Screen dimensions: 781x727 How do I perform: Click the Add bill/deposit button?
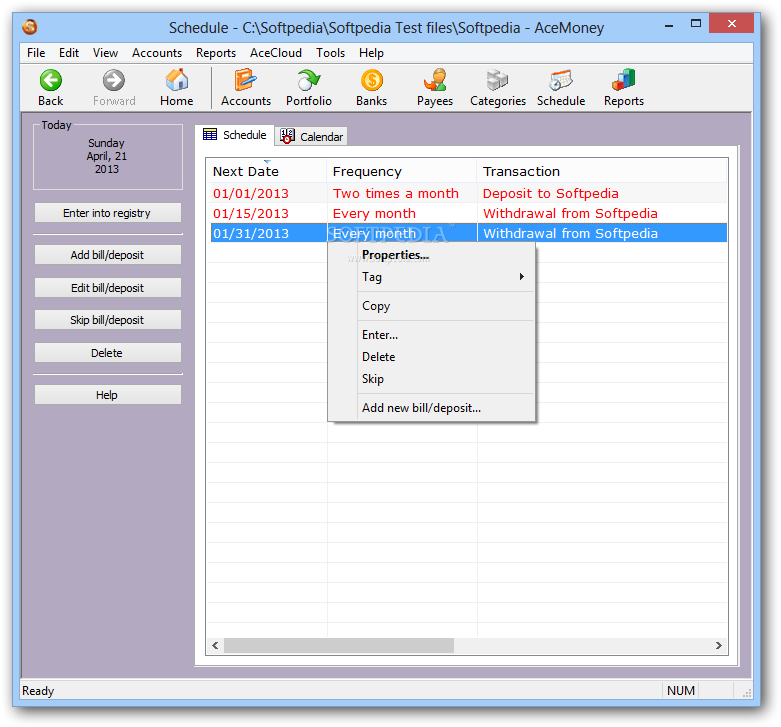click(x=108, y=255)
